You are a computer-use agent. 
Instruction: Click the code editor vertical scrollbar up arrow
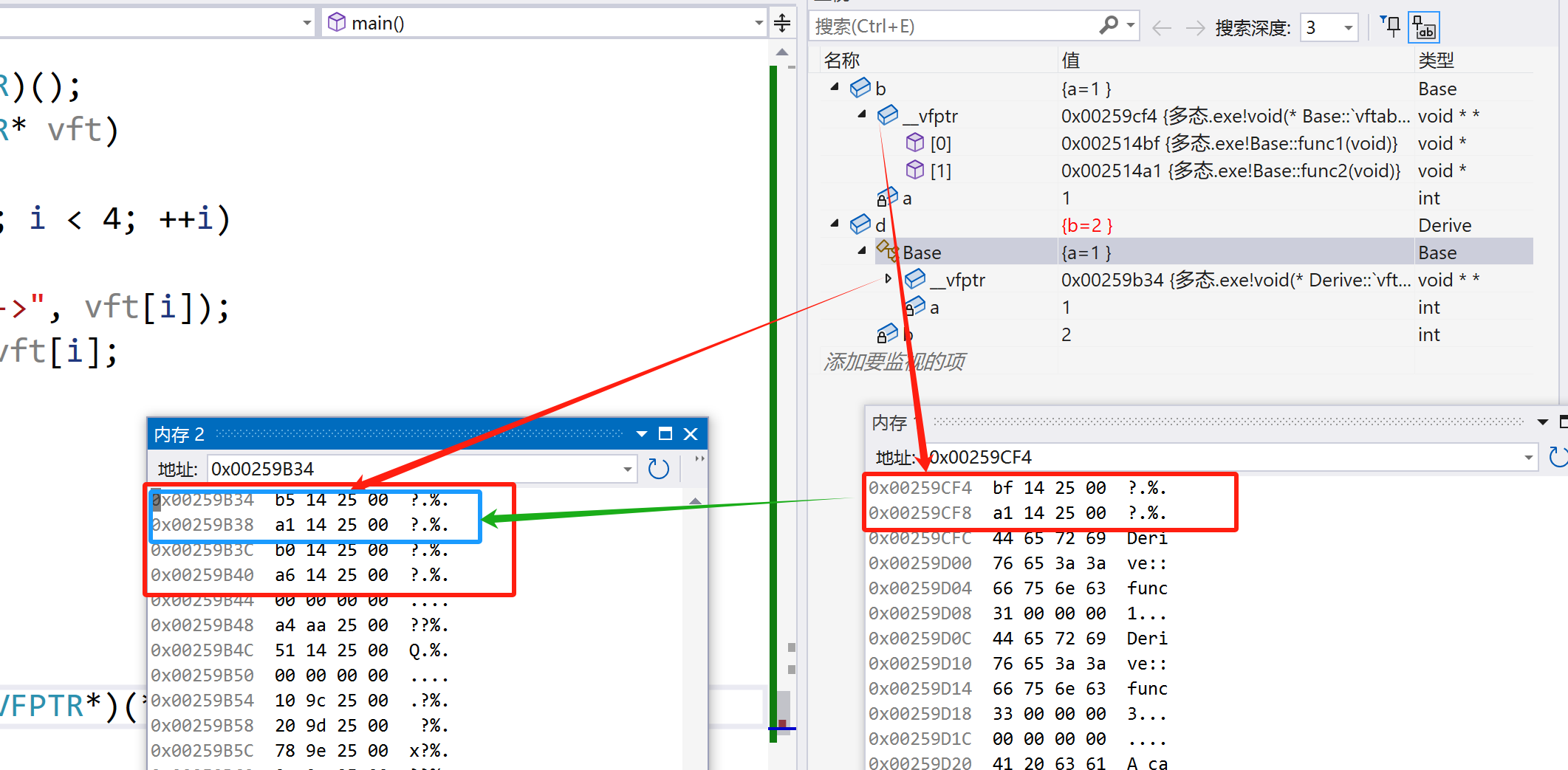pyautogui.click(x=782, y=52)
